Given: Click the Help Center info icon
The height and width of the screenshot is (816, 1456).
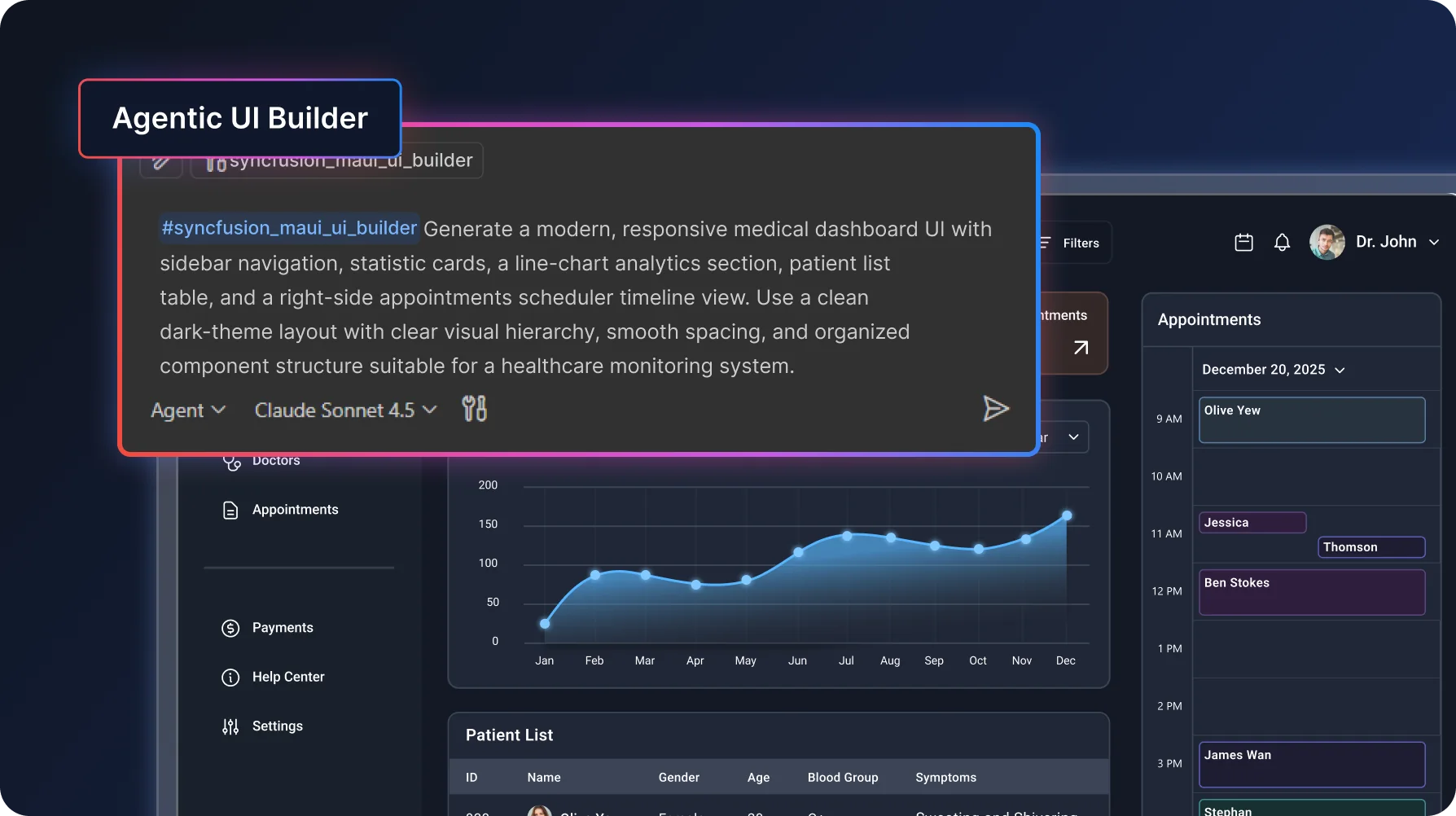Looking at the screenshot, I should (230, 678).
